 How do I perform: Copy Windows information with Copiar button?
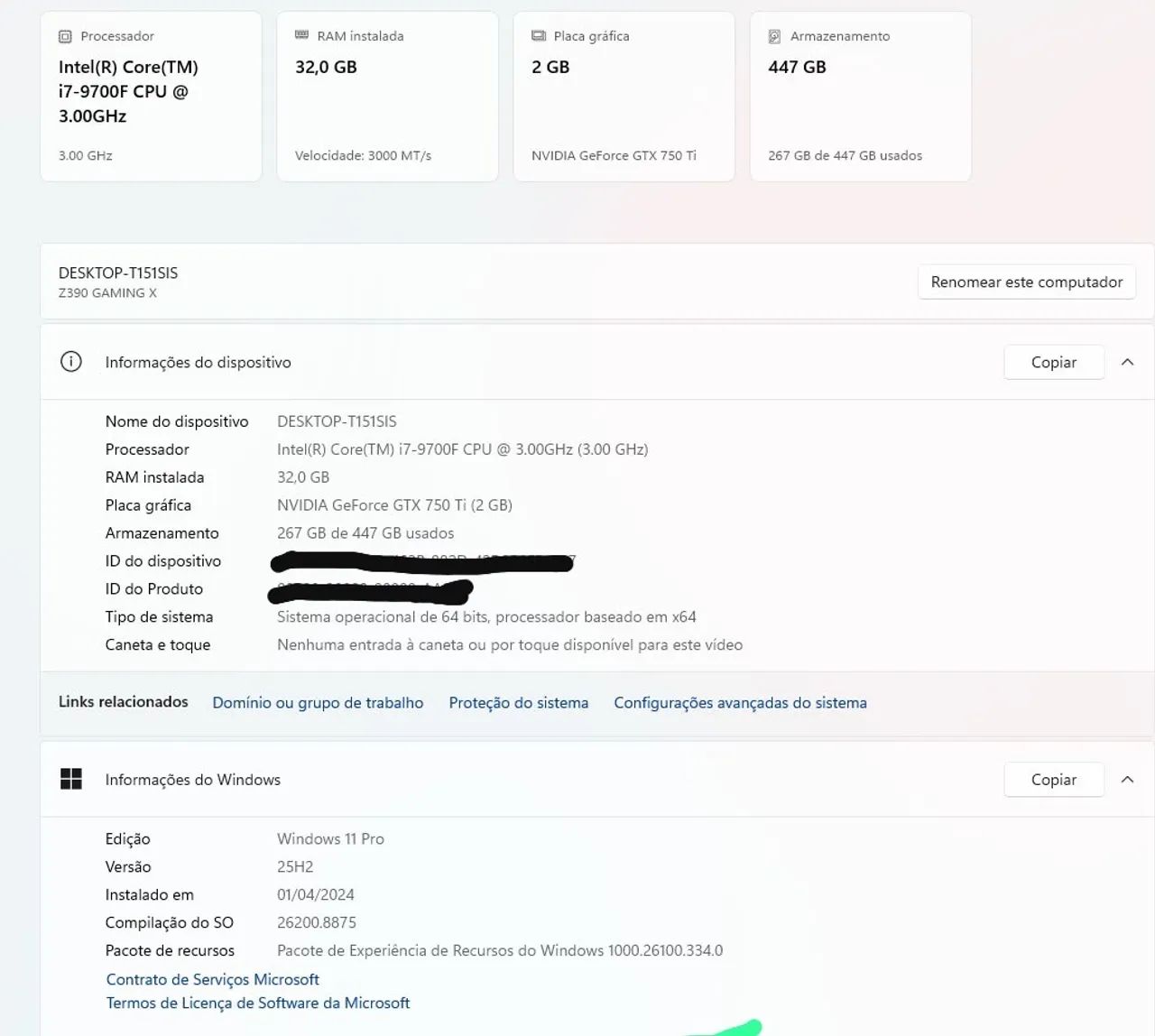[x=1054, y=779]
